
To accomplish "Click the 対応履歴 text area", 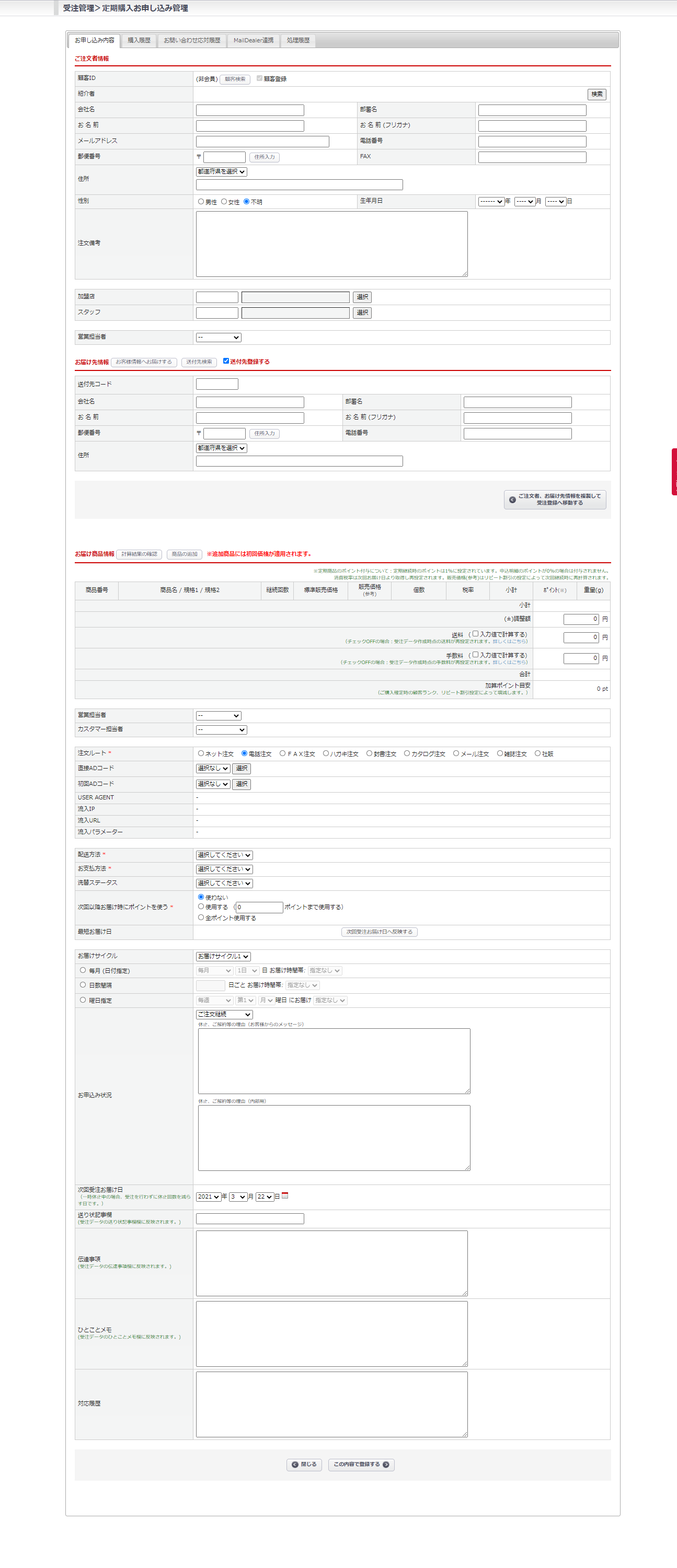I will 332,1404.
